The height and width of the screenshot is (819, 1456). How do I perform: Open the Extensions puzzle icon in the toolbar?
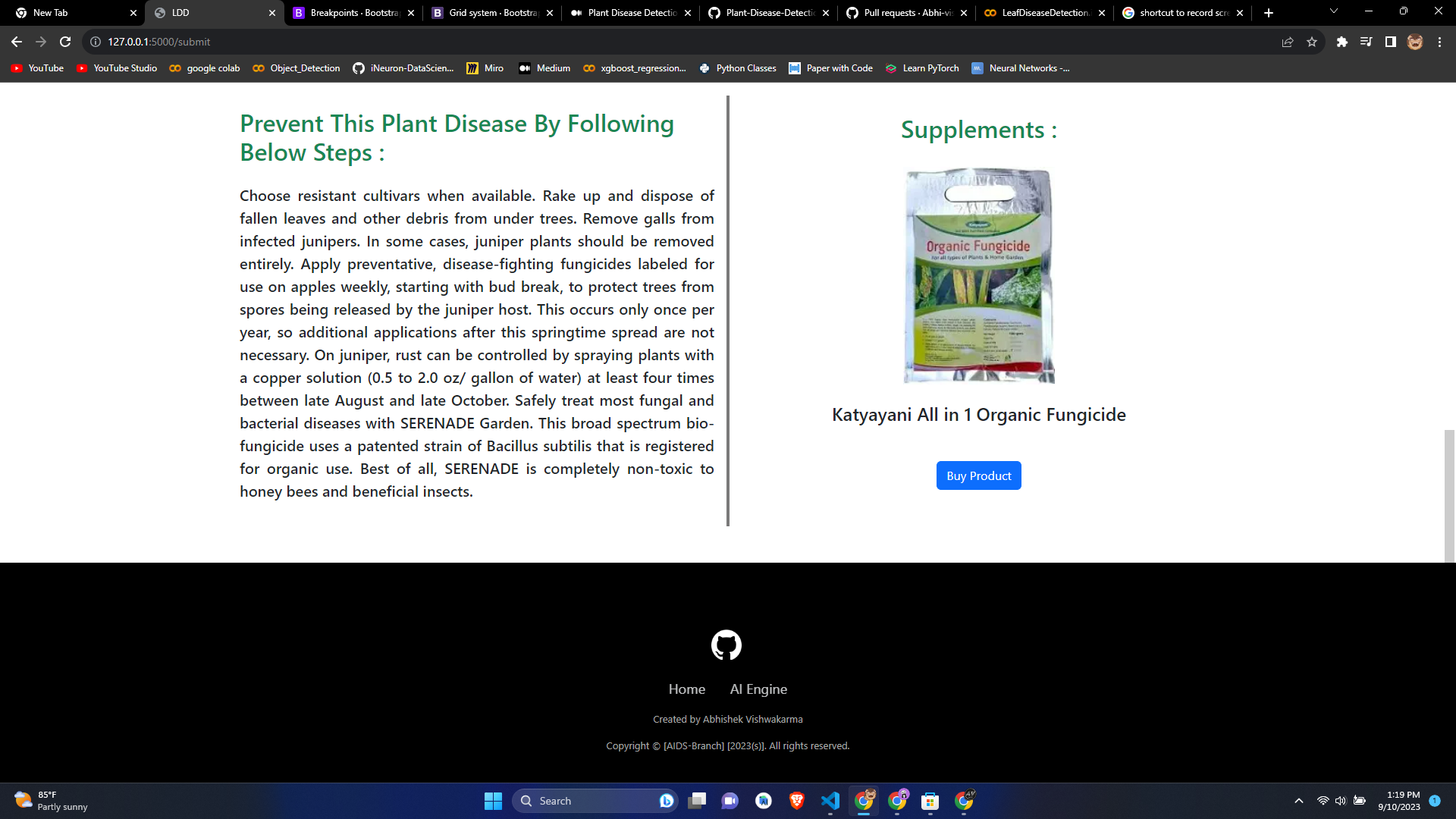(1341, 42)
